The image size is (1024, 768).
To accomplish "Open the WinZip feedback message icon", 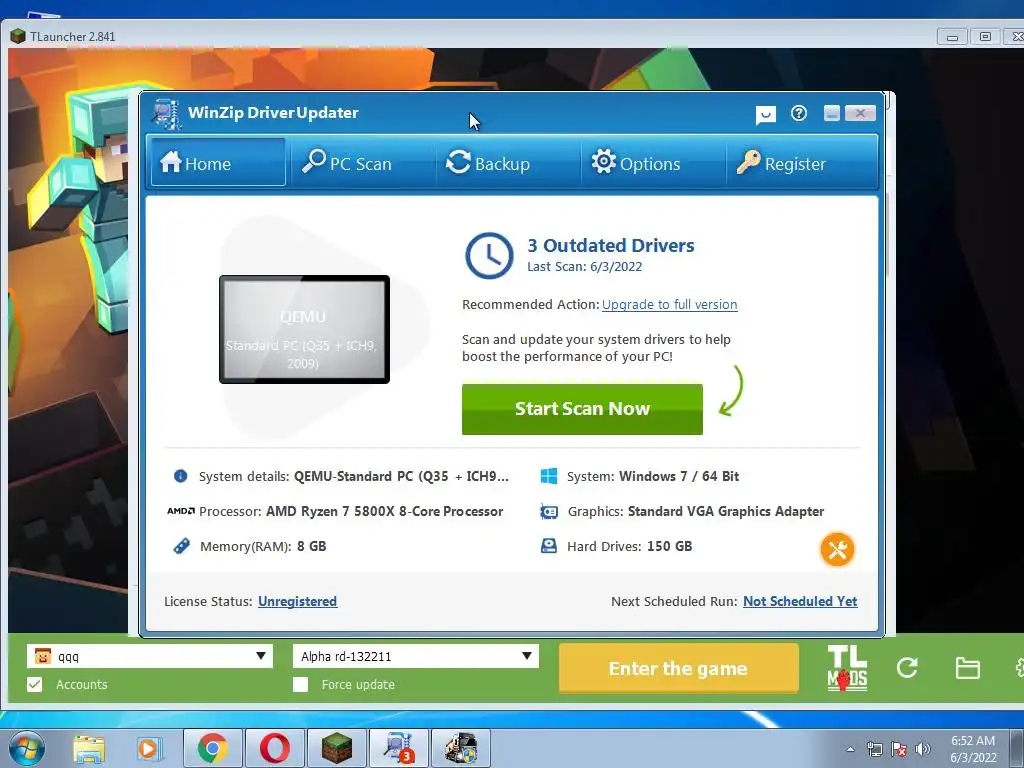I will click(765, 115).
